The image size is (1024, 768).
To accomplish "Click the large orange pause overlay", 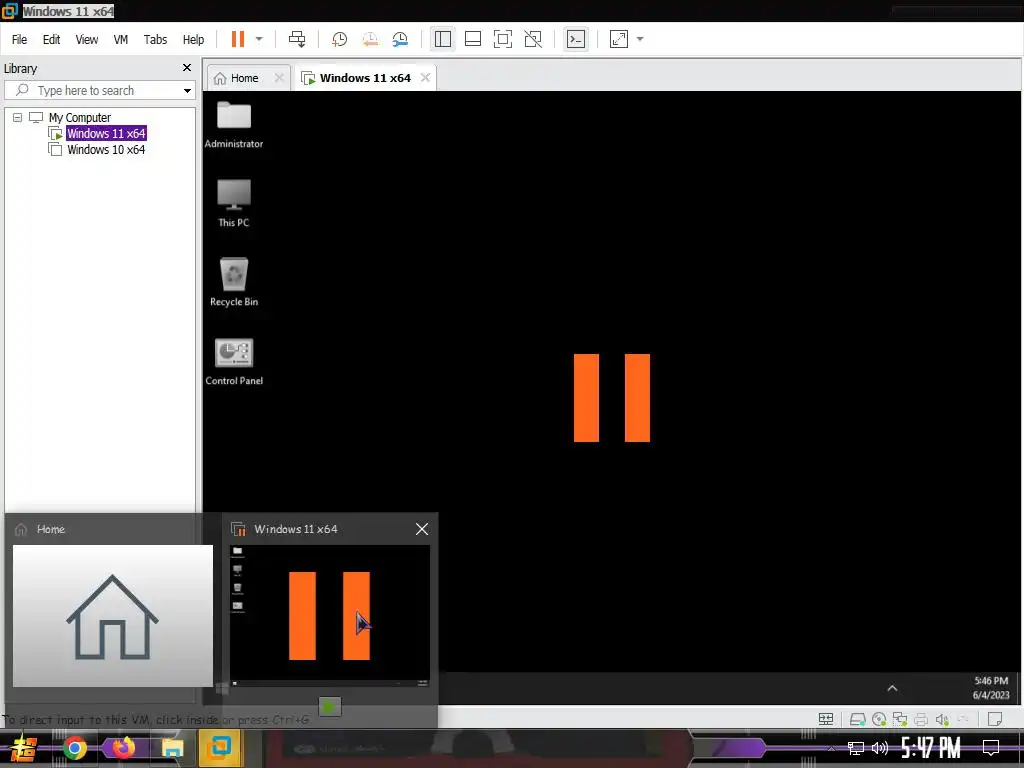I will (612, 398).
